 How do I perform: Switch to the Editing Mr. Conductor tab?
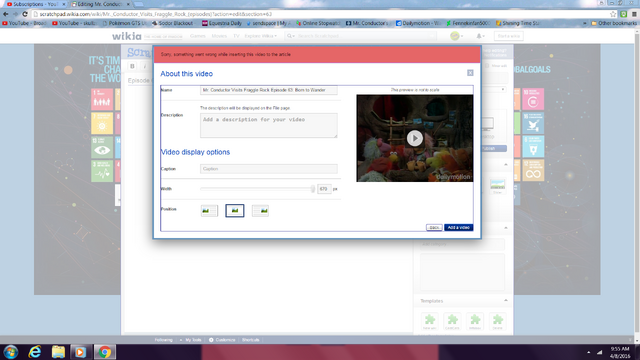point(100,4)
